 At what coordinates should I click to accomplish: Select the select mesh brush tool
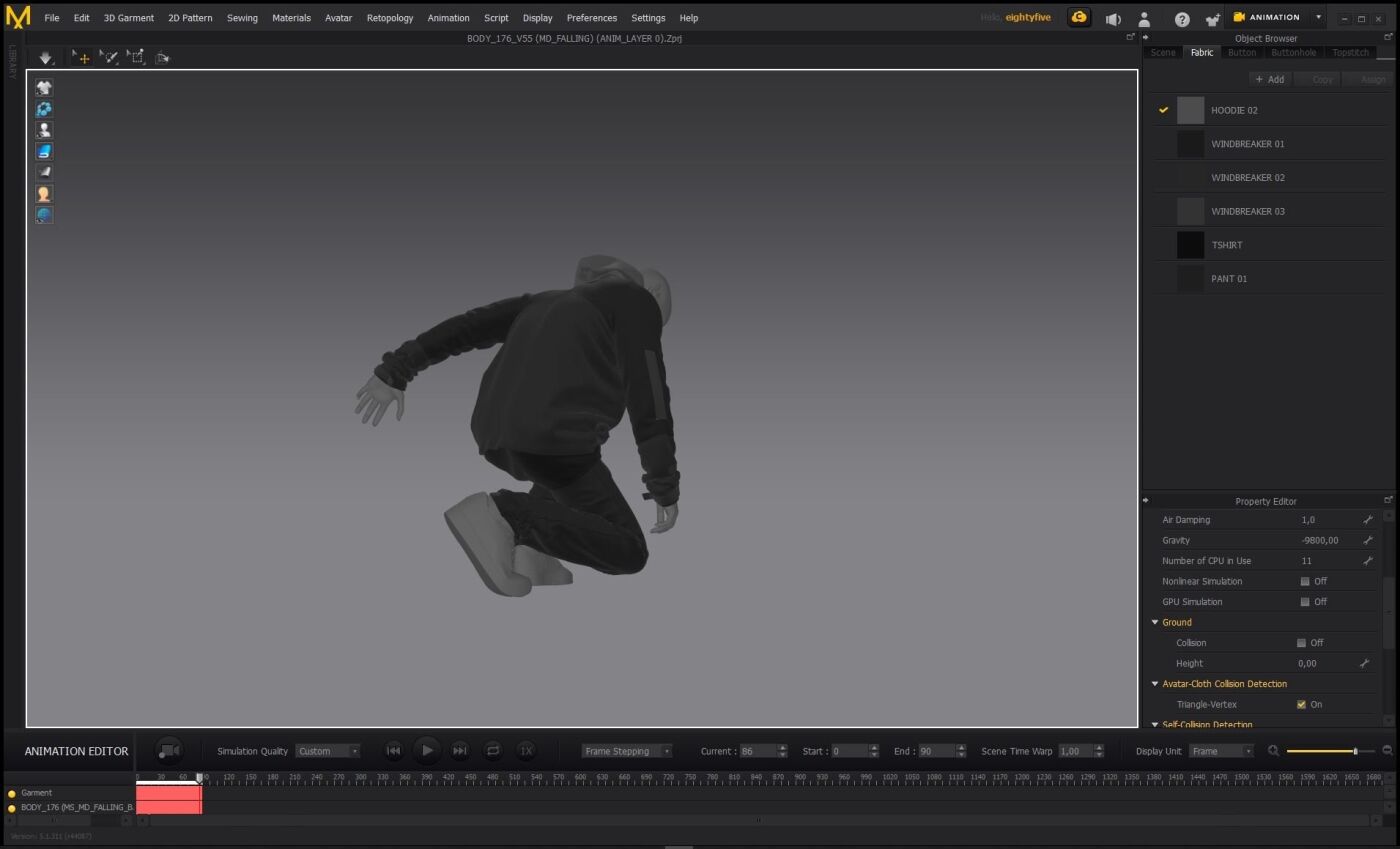[x=108, y=58]
